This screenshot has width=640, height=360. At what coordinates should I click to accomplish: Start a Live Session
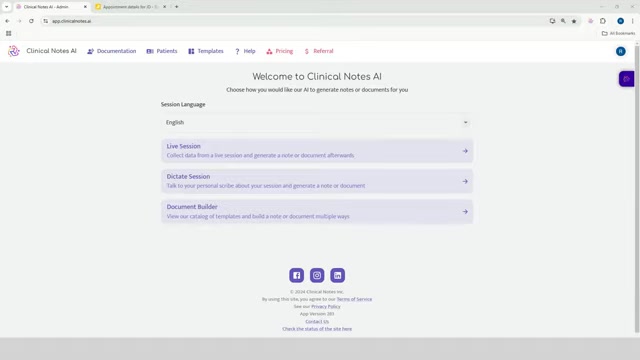(317, 151)
